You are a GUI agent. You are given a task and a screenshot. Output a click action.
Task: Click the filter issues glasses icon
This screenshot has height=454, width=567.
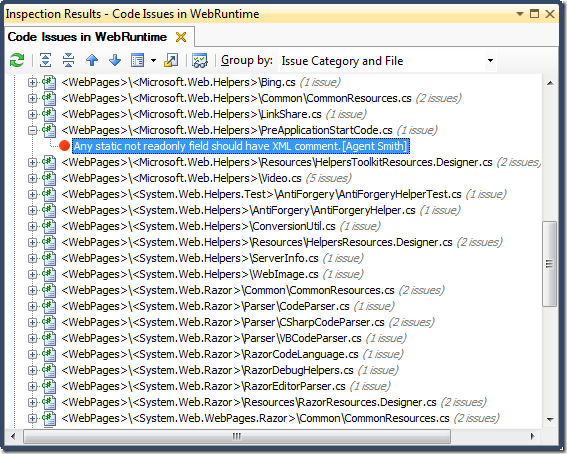point(200,60)
